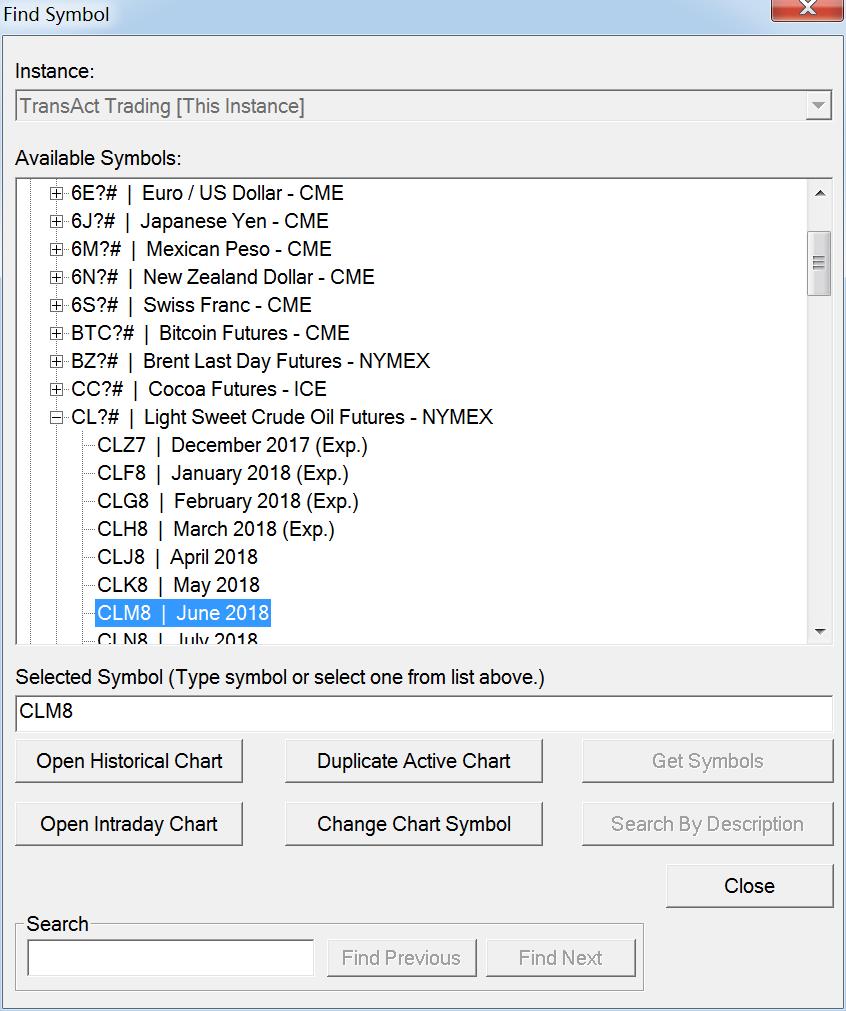Image resolution: width=846 pixels, height=1011 pixels.
Task: Click the Open Historical Chart button
Action: (129, 761)
